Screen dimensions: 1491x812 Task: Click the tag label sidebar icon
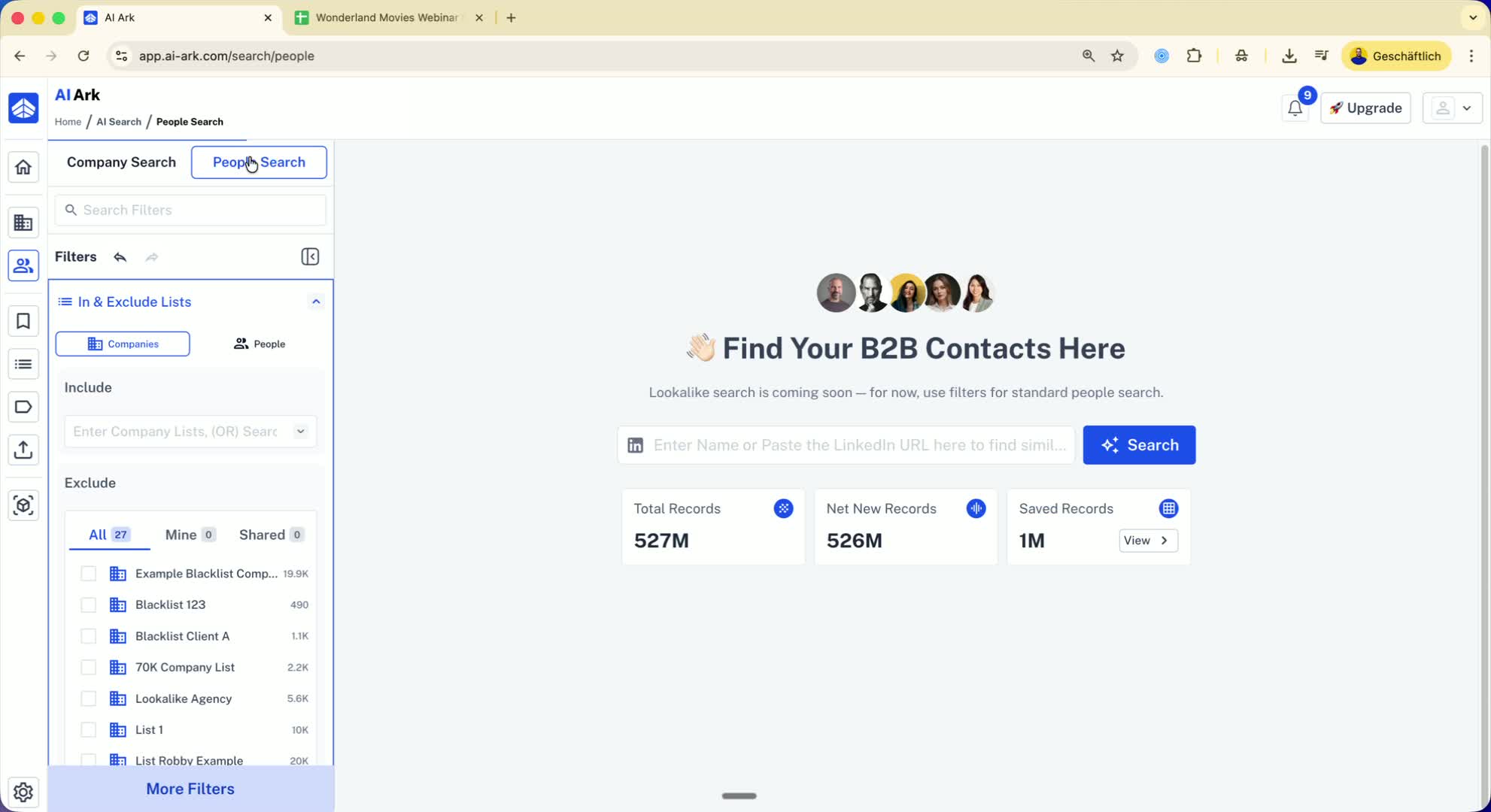point(23,408)
